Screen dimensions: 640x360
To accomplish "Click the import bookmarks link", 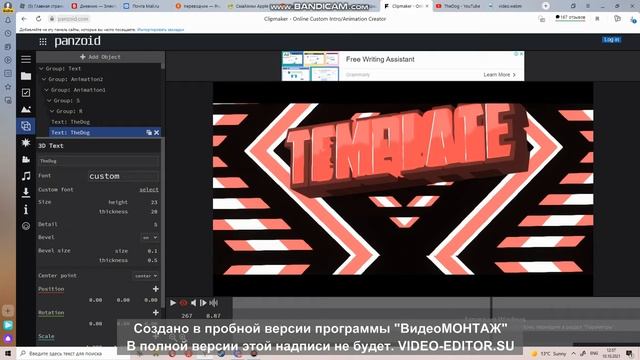I will tap(160, 30).
